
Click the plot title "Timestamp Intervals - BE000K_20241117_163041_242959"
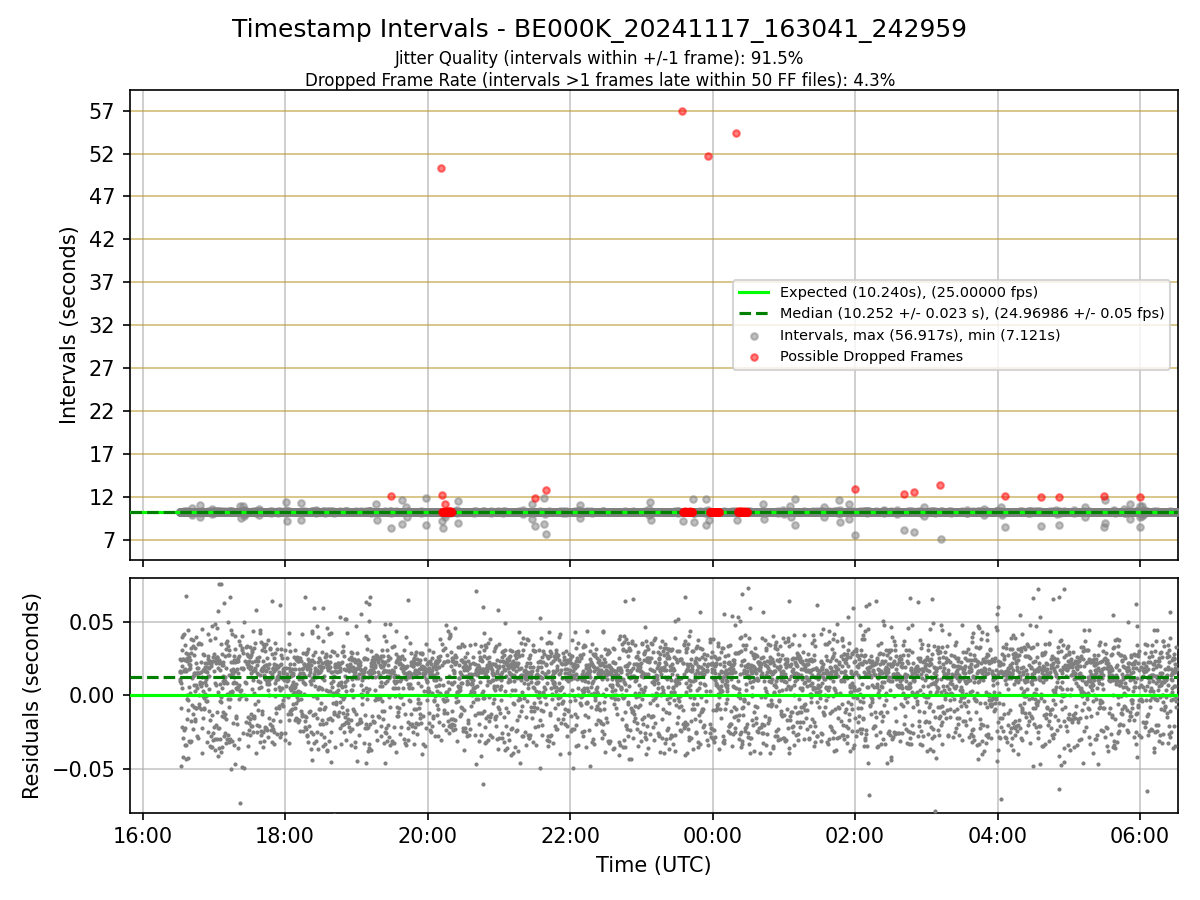[x=599, y=29]
